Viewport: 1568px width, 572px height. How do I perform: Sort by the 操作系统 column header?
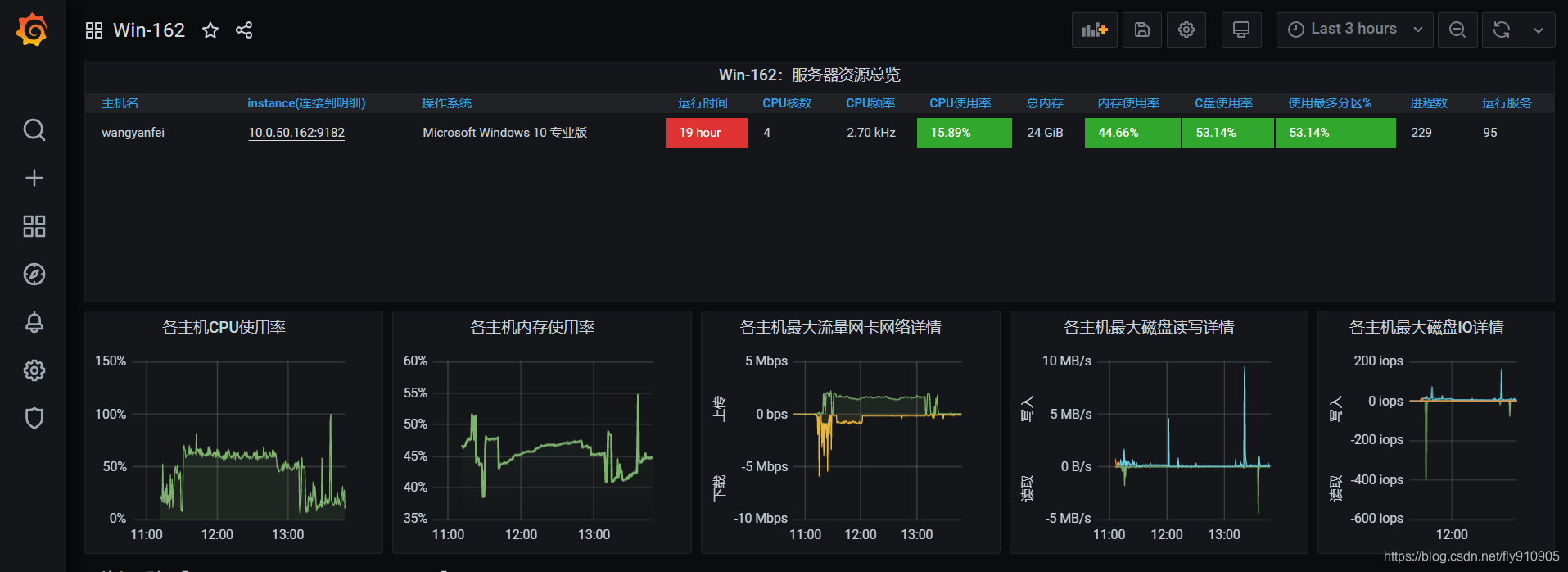click(446, 103)
